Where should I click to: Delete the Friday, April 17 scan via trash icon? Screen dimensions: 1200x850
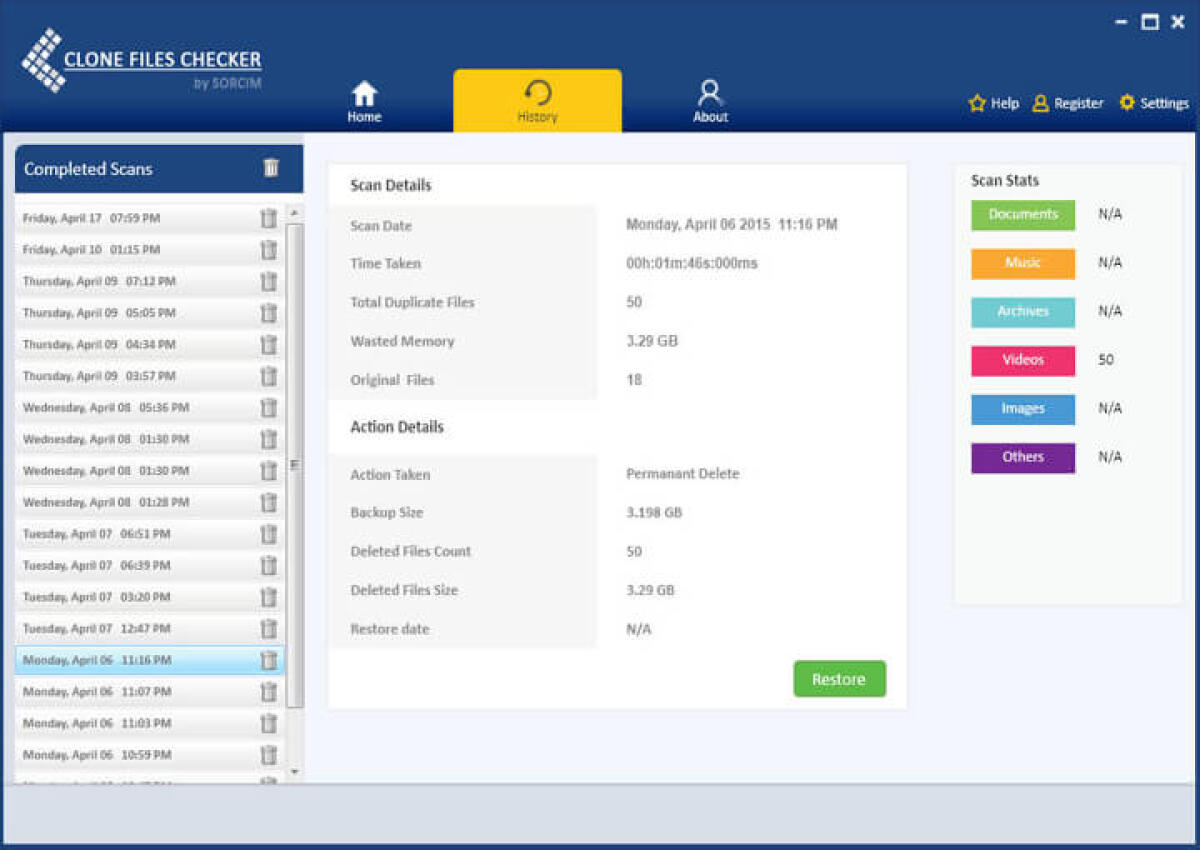[x=268, y=218]
